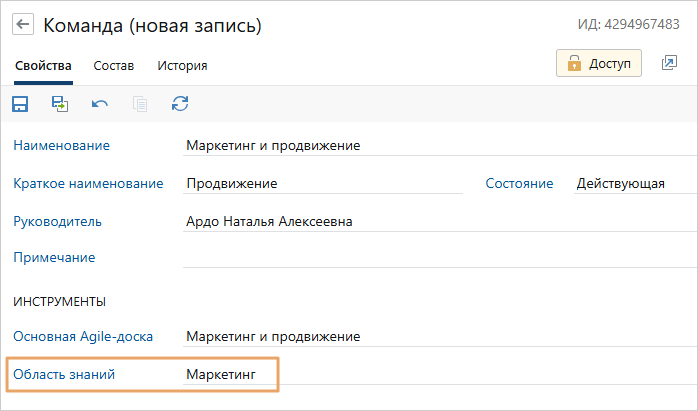698x411 pixels.
Task: Open the Состояние field with Действующая
Action: [635, 183]
